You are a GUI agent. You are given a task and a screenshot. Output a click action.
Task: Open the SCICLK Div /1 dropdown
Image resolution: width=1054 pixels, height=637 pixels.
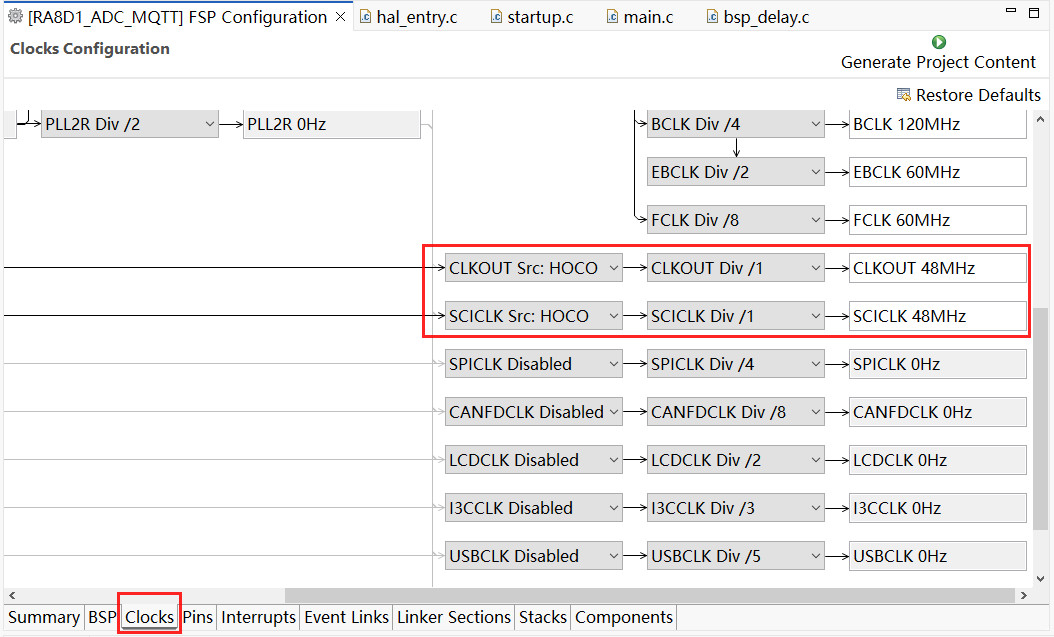[x=735, y=316]
